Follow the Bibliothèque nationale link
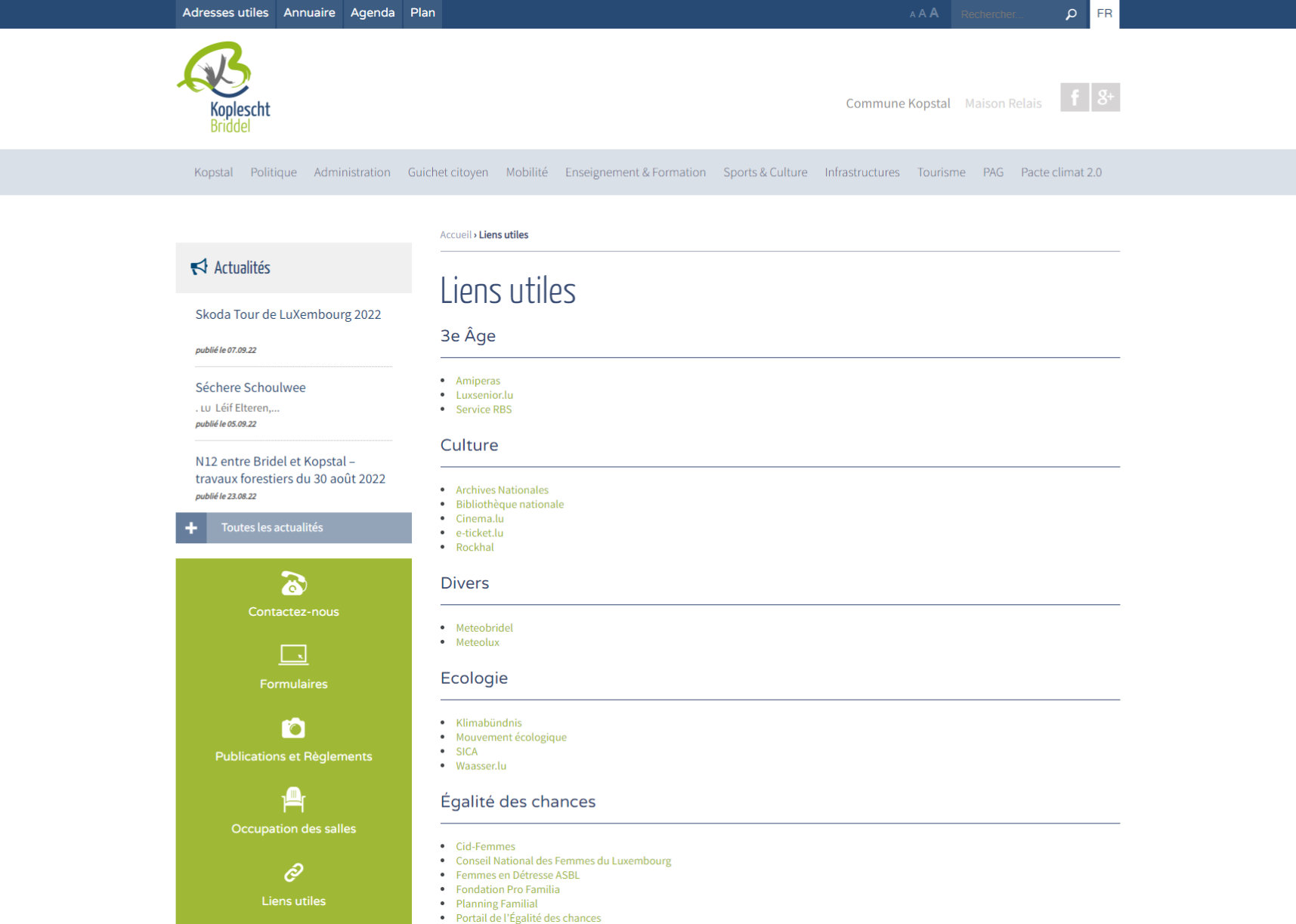The image size is (1296, 924). tap(509, 504)
